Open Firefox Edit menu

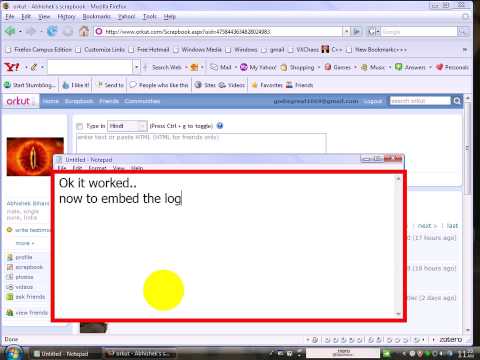26,16
